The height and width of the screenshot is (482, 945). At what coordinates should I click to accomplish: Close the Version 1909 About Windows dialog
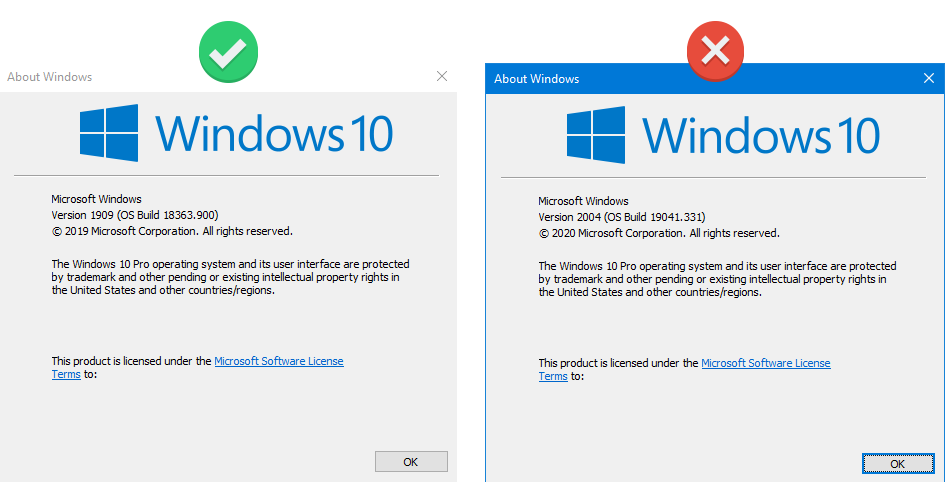pyautogui.click(x=442, y=76)
